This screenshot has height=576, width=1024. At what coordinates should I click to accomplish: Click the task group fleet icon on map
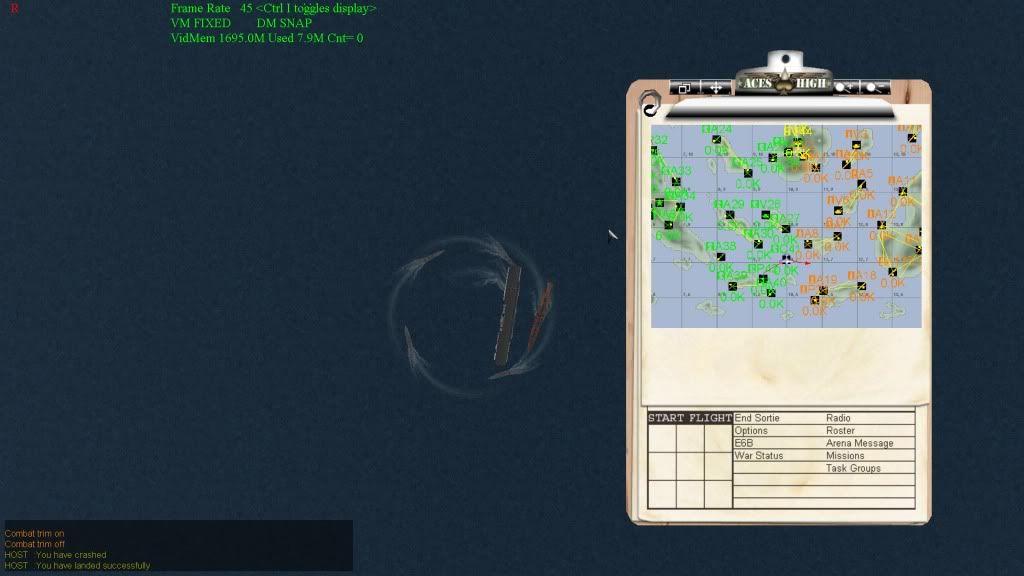(787, 259)
